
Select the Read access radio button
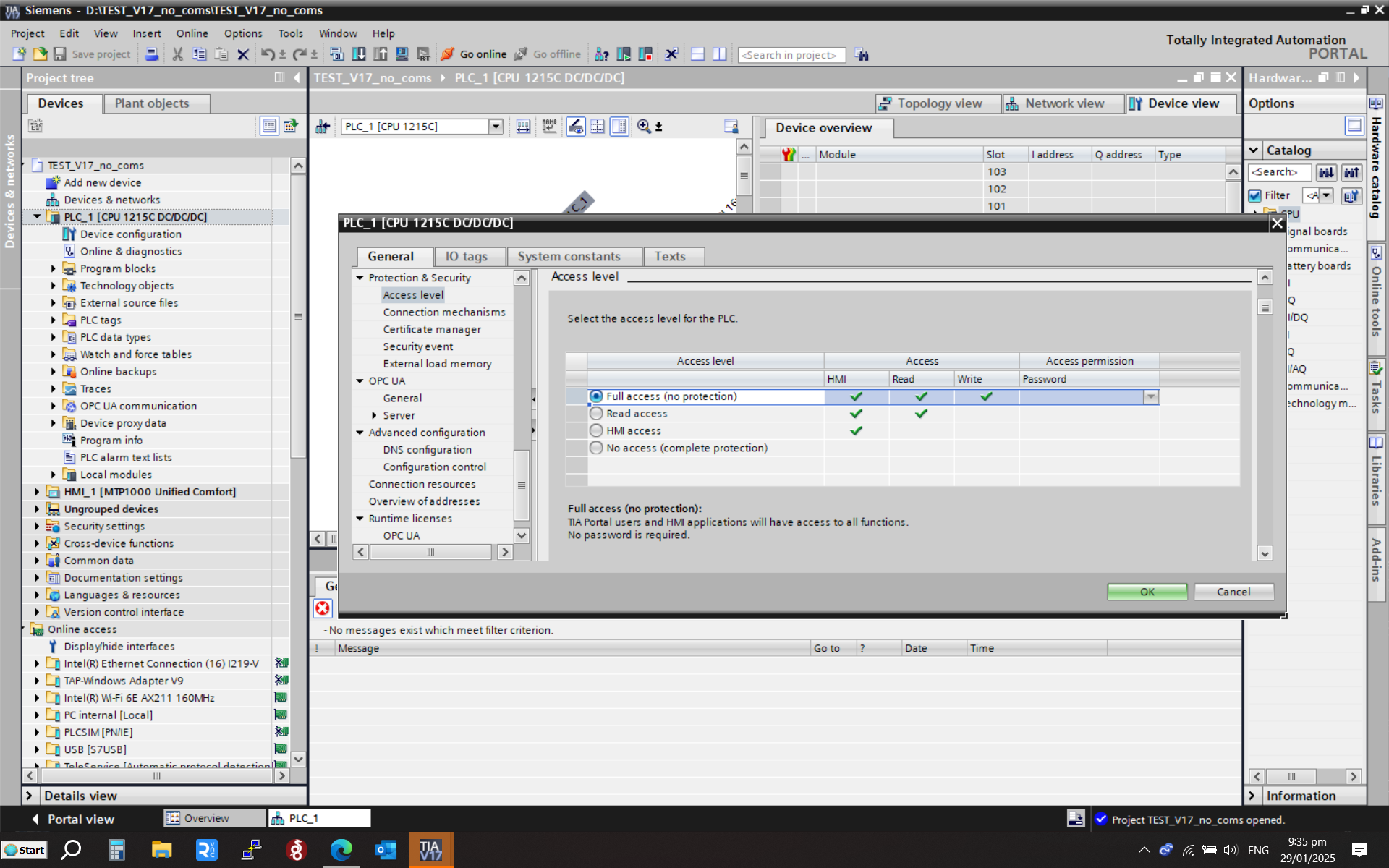click(x=596, y=414)
